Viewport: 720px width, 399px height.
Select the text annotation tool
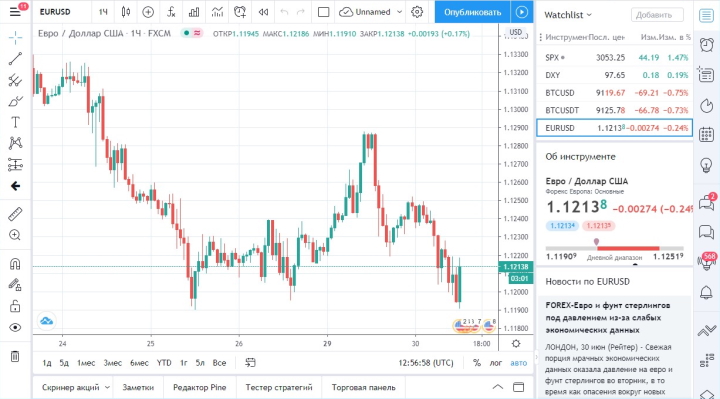(x=15, y=122)
